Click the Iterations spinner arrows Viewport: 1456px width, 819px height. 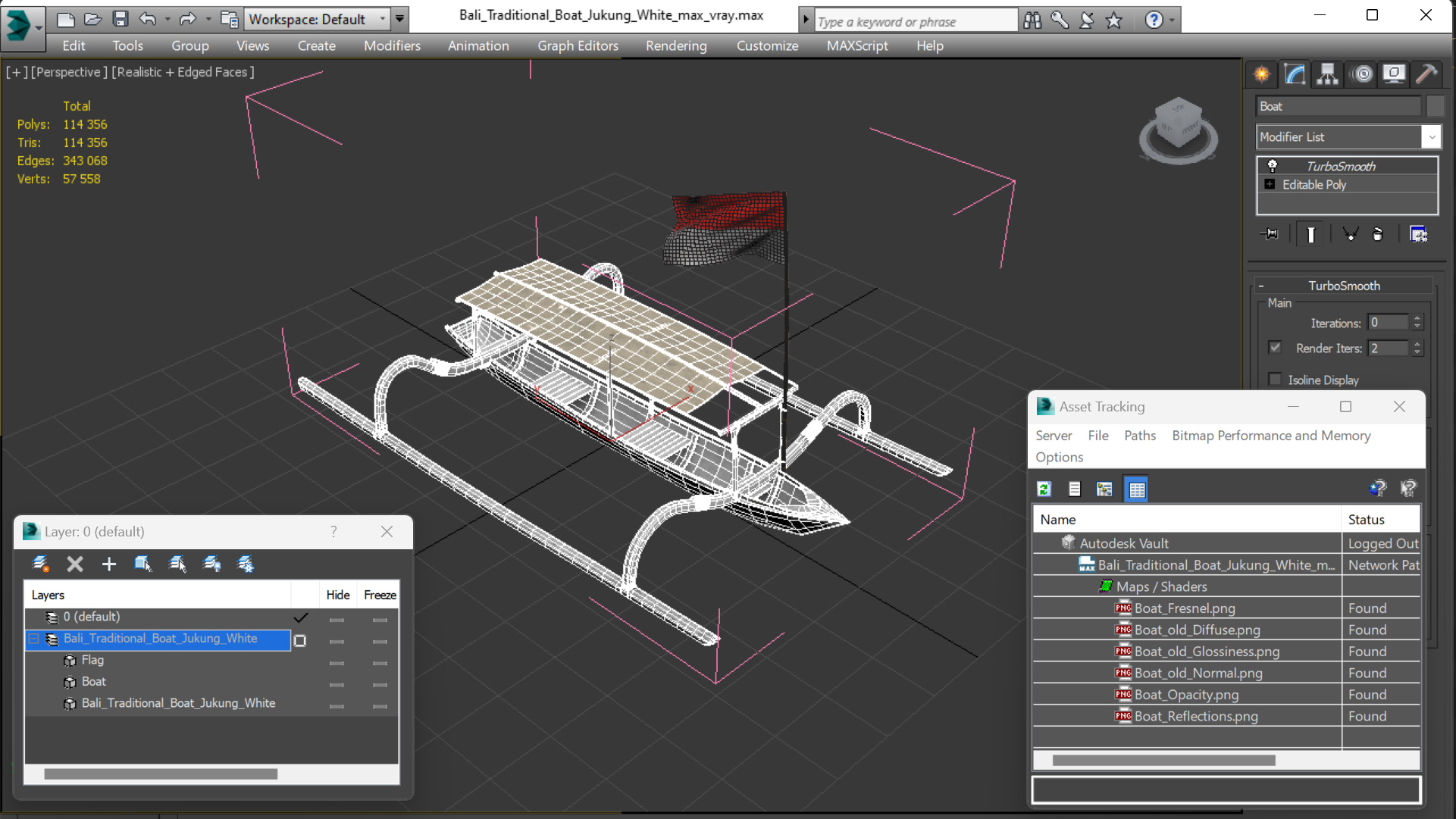click(1417, 323)
